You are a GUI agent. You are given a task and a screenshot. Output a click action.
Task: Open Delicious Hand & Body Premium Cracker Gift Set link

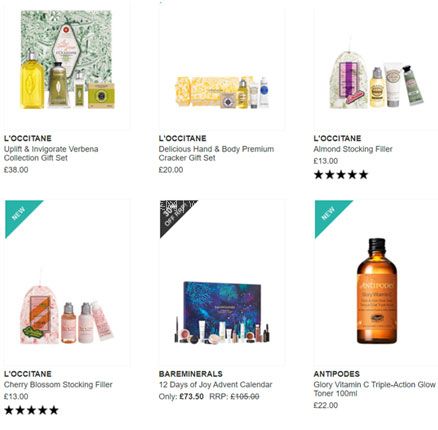click(216, 153)
